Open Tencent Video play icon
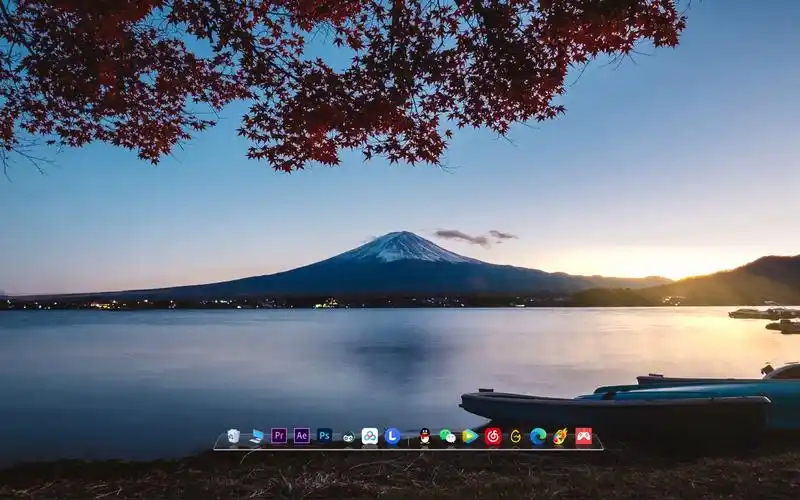The width and height of the screenshot is (800, 500). (x=470, y=436)
